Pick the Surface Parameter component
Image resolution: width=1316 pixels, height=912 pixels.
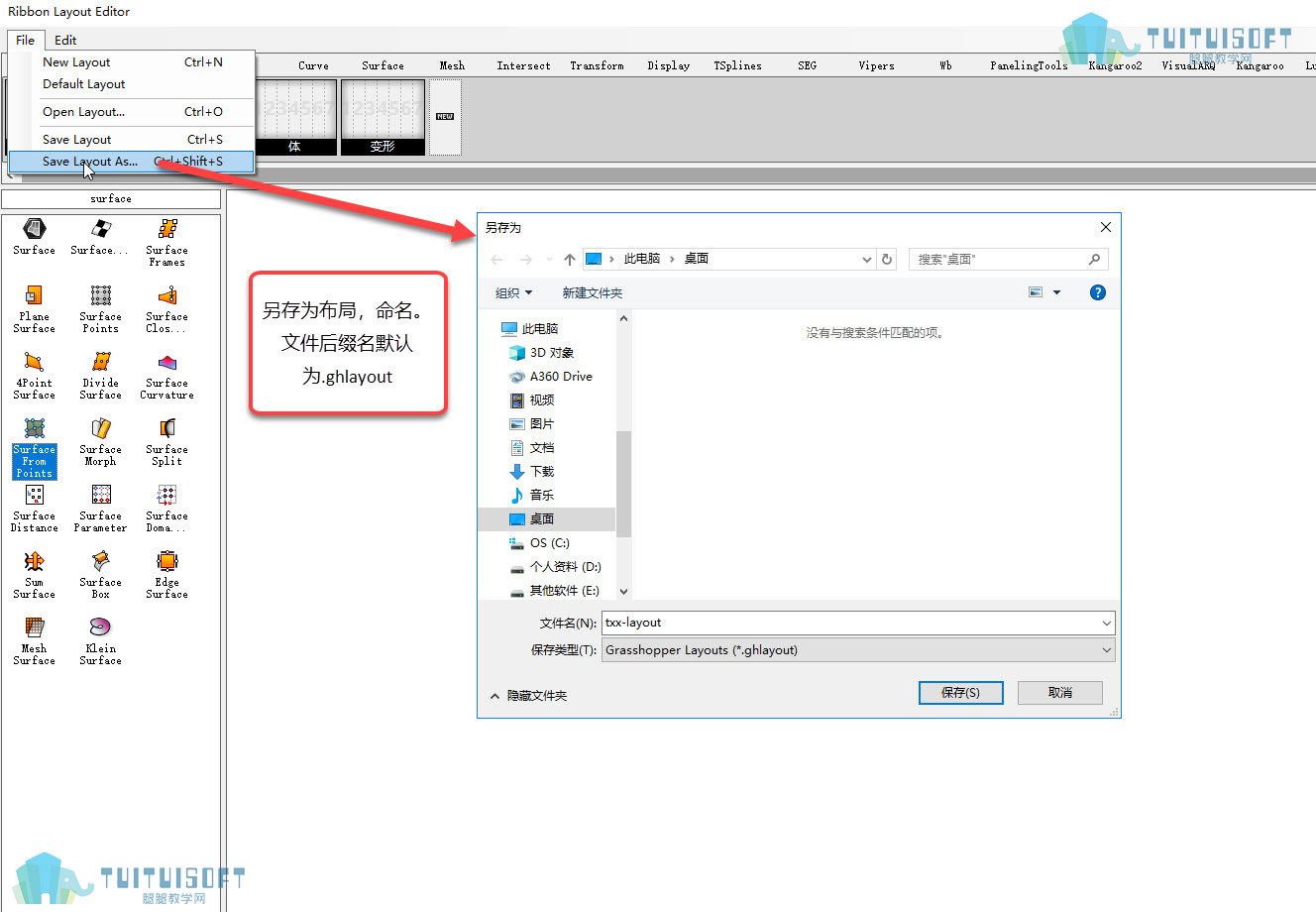100,508
